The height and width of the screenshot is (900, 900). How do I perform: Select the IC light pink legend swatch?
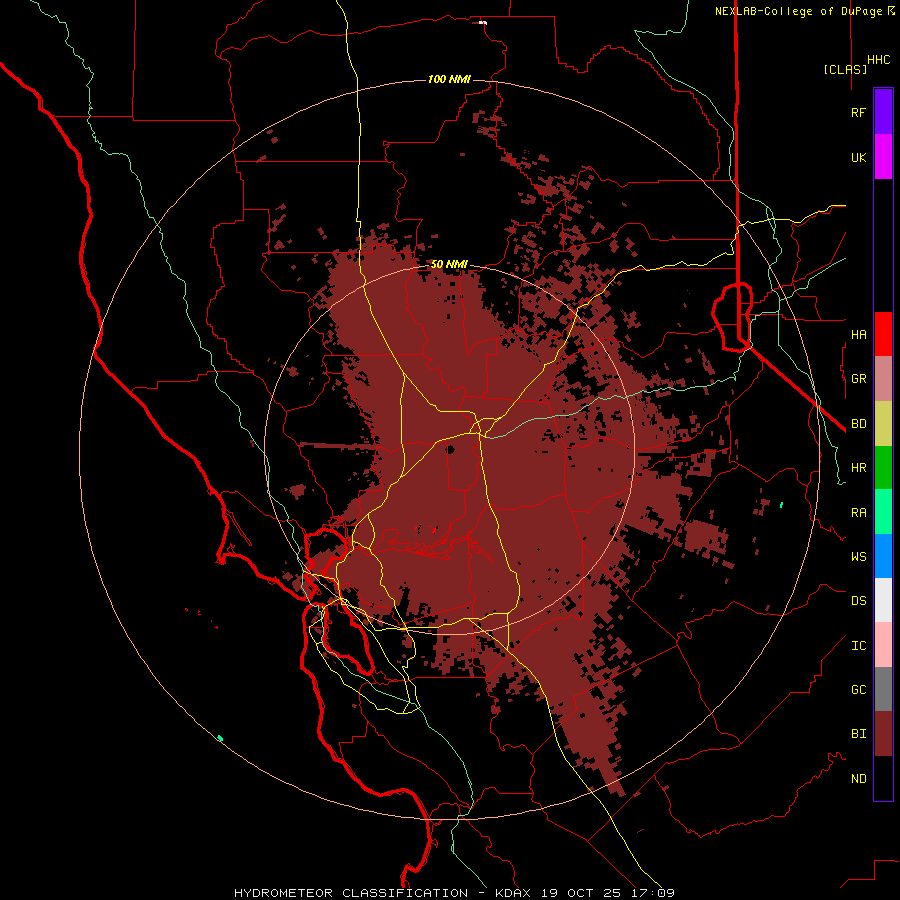tap(883, 645)
